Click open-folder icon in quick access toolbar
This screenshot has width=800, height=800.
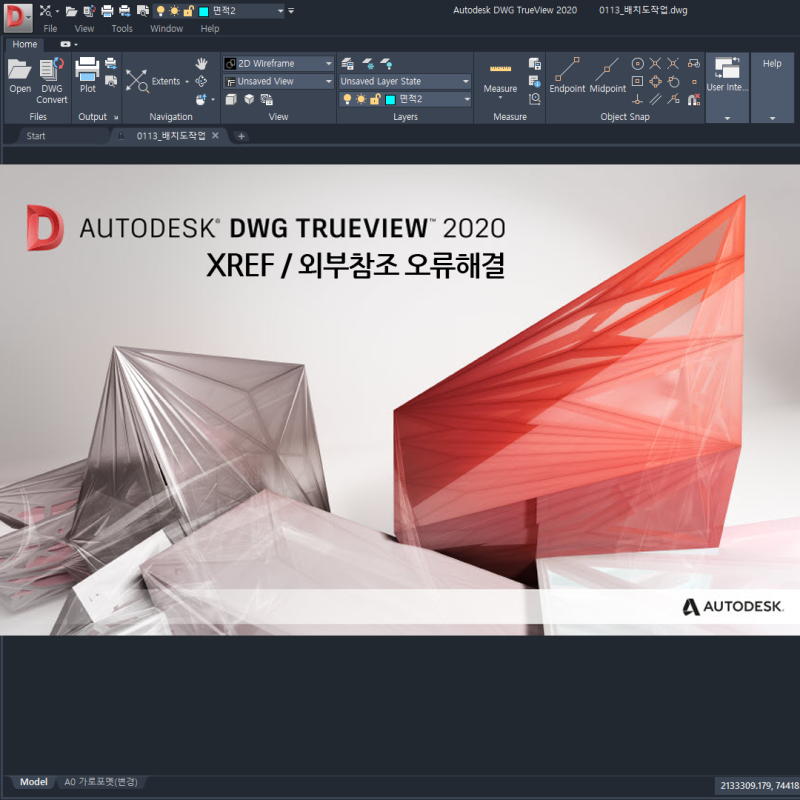tap(71, 11)
